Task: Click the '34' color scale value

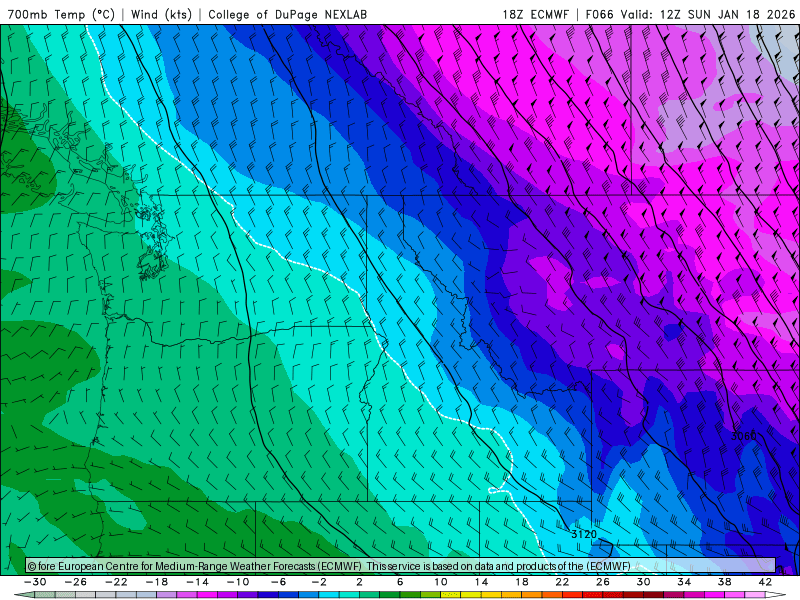Action: [684, 582]
